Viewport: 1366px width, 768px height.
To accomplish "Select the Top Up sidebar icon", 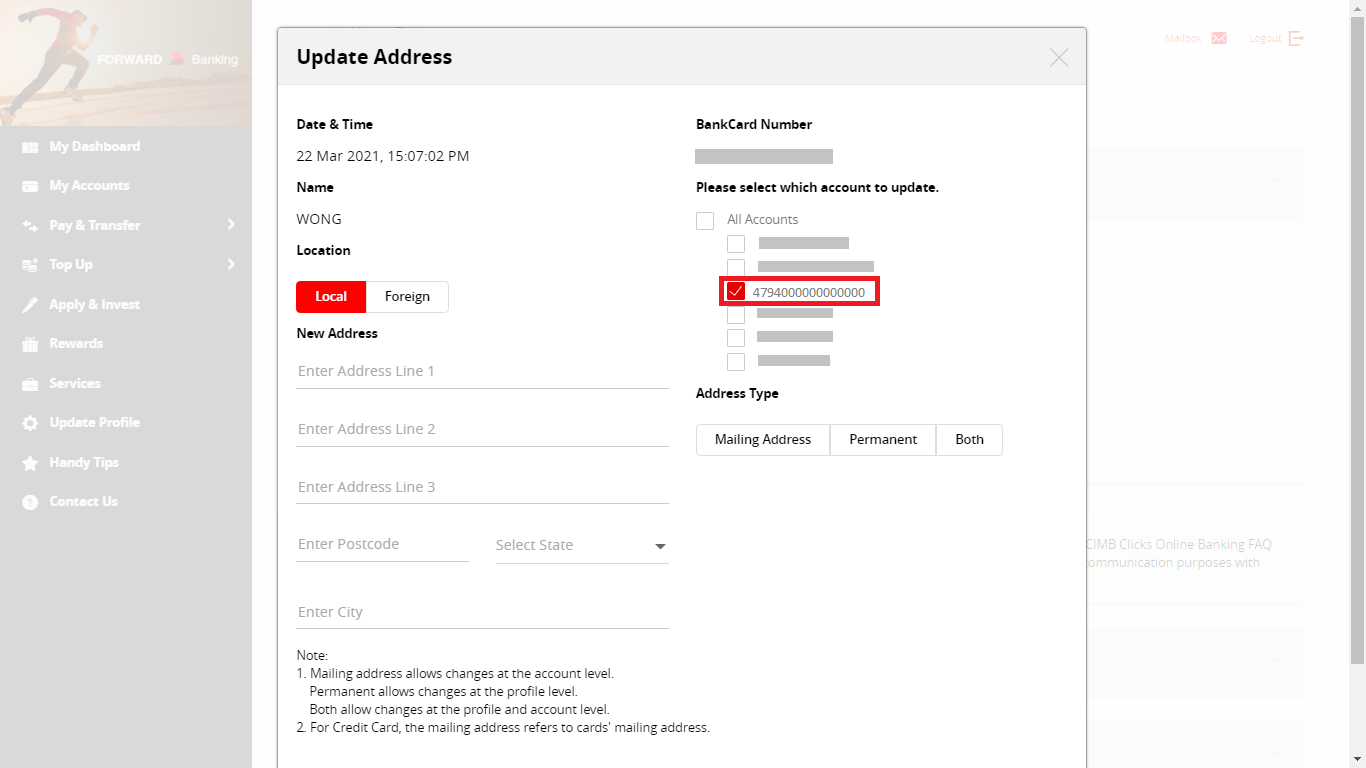I will point(30,265).
